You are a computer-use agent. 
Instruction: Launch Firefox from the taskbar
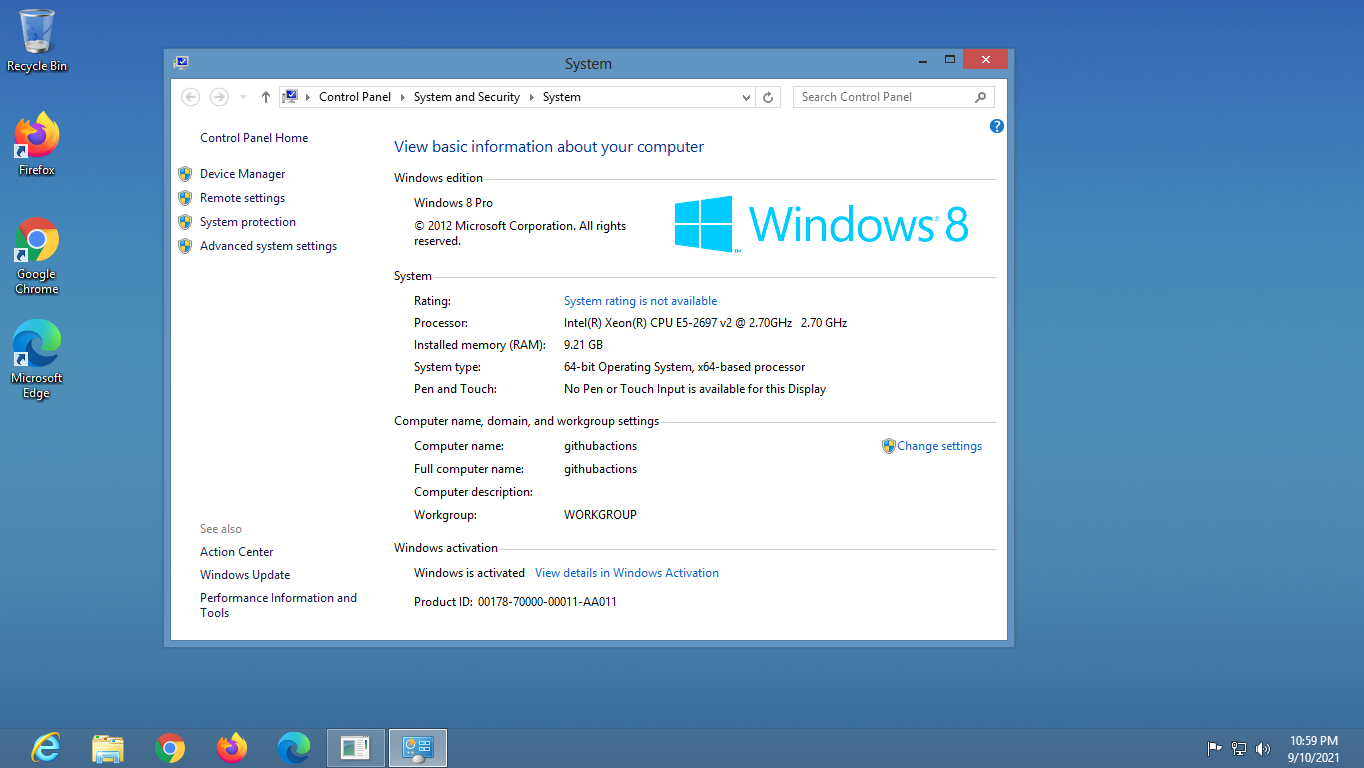pos(232,748)
